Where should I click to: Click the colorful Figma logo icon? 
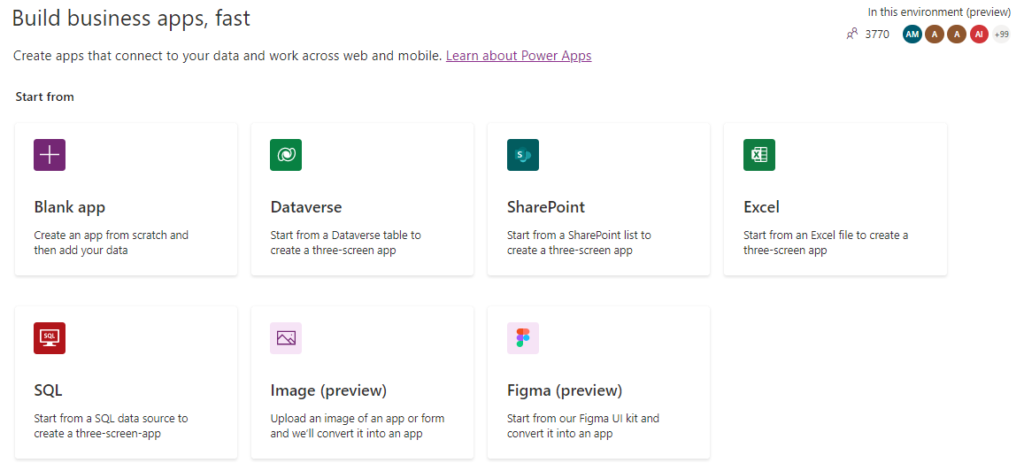[x=523, y=338]
